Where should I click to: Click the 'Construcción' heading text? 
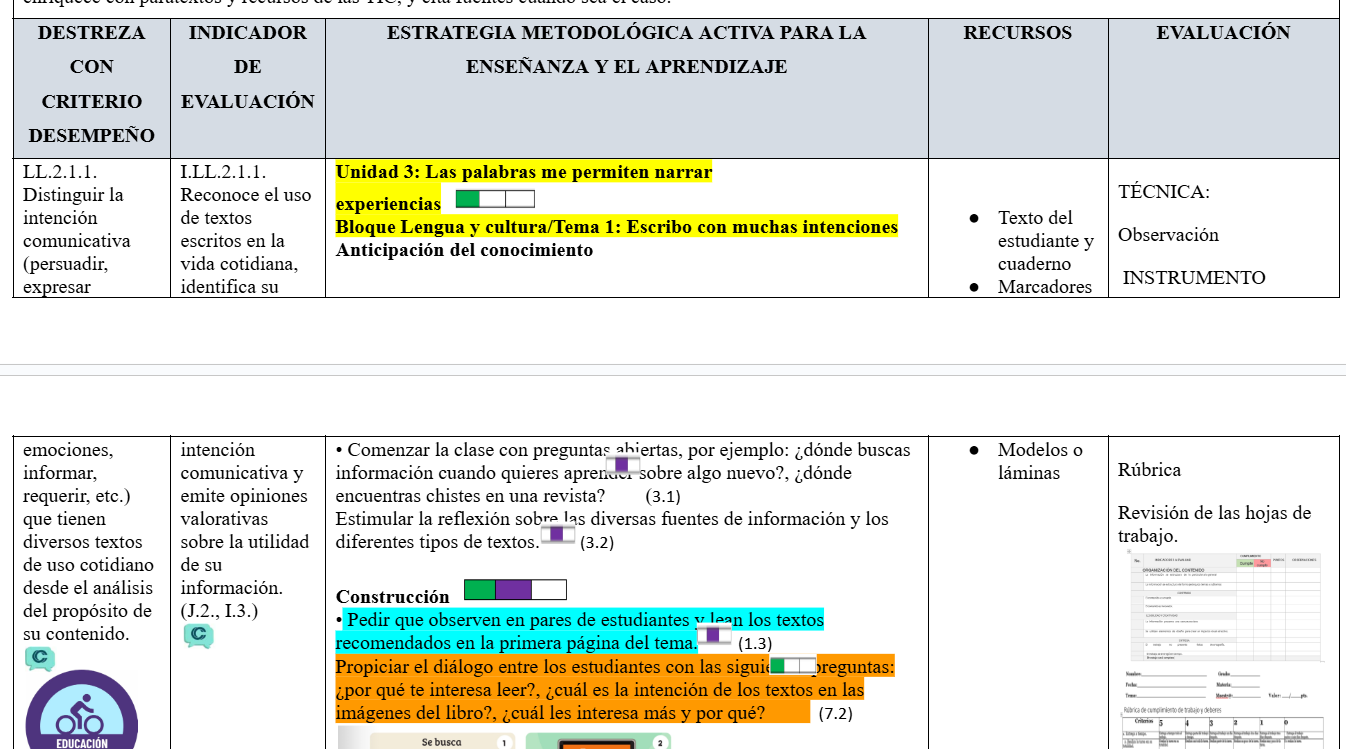tap(392, 597)
